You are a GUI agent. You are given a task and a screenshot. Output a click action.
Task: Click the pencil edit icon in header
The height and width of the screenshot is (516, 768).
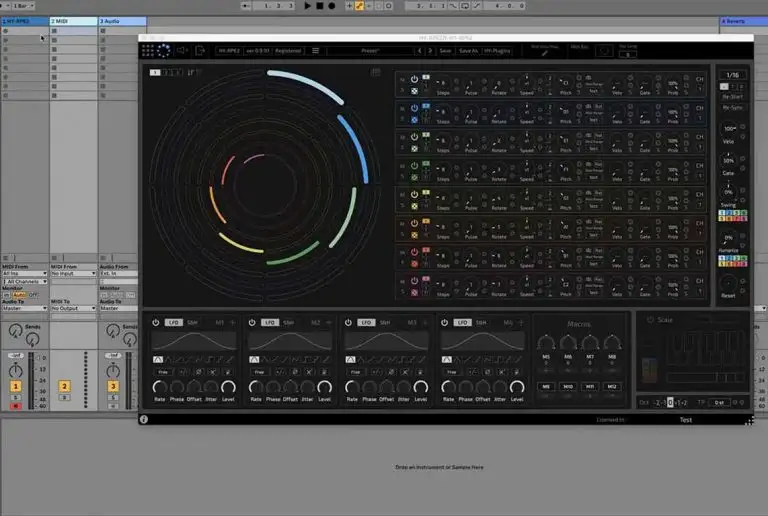click(x=544, y=53)
